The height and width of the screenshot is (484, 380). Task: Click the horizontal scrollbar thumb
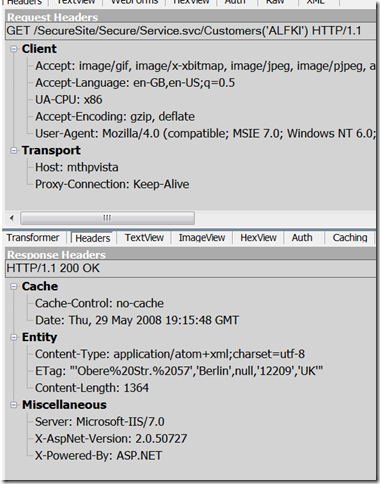pyautogui.click(x=107, y=218)
